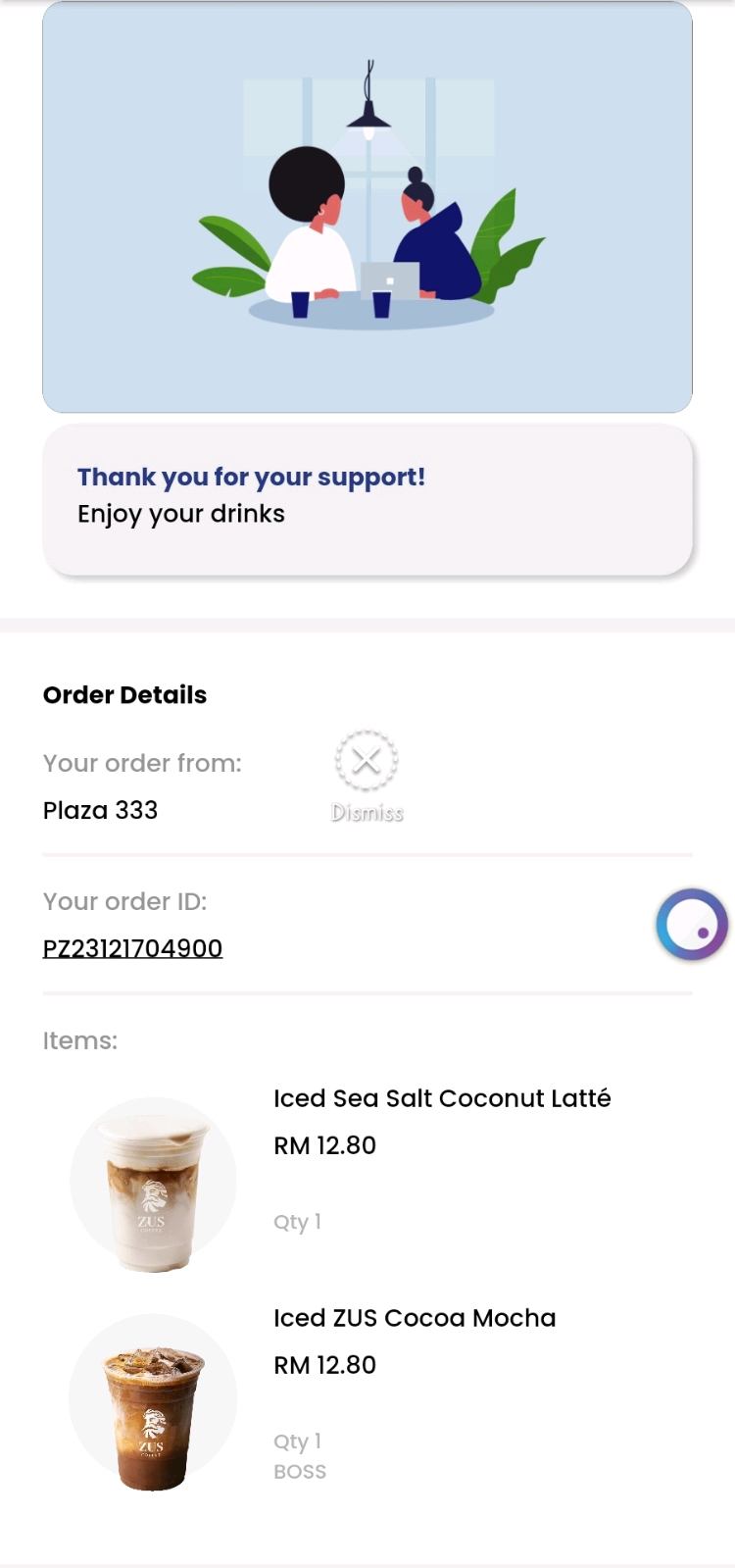Tap the Coconut Latté RM 12.80 price
735x1568 pixels.
[x=324, y=1145]
